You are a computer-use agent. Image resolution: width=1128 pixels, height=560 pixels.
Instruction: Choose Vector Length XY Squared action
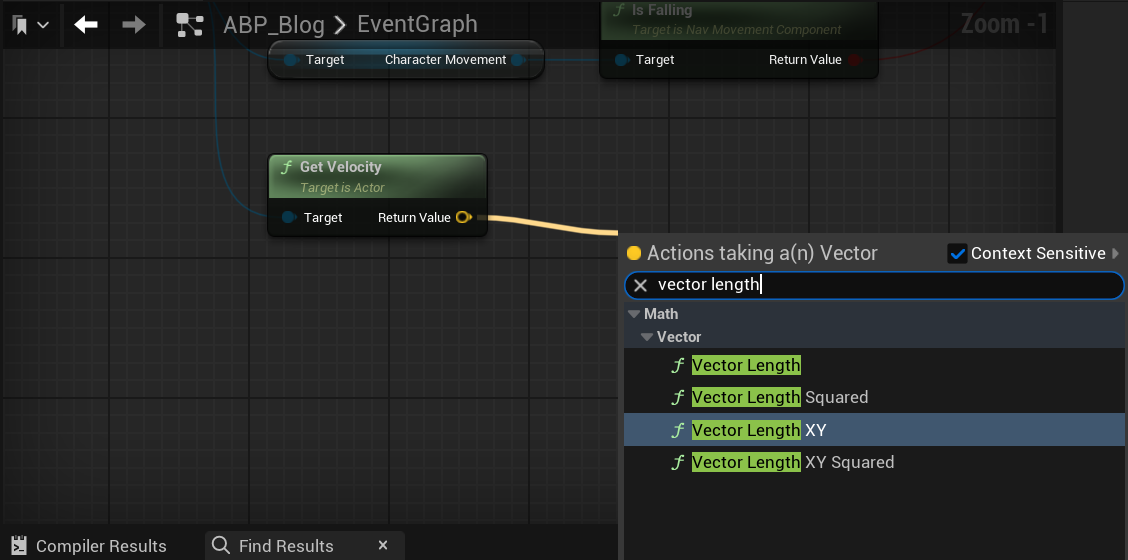[x=875, y=462]
